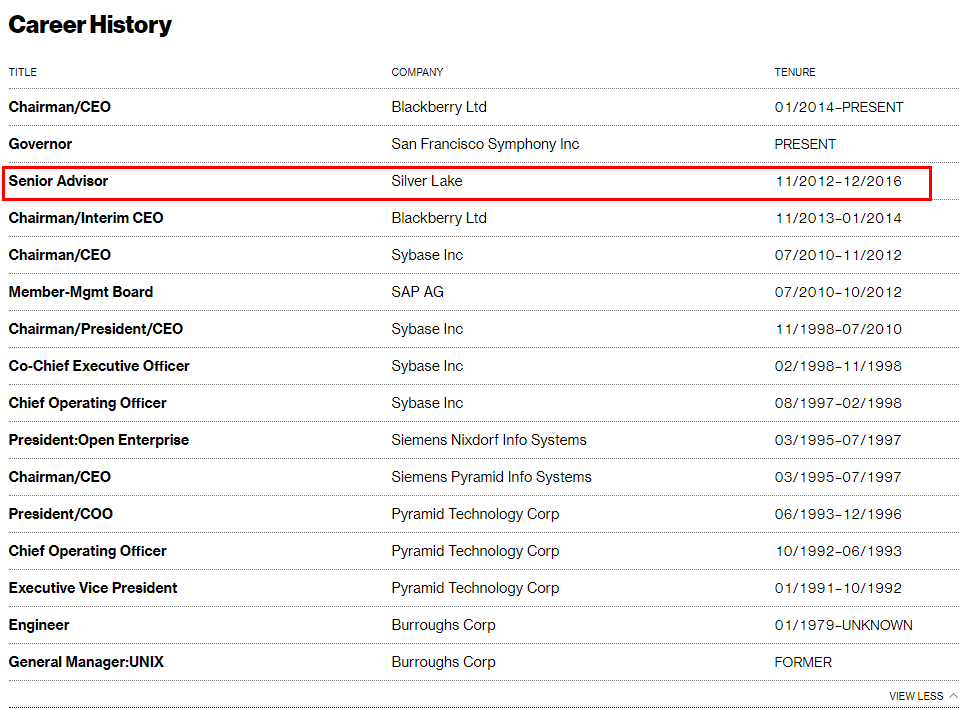Click tenure 07/2010-11/2012

pyautogui.click(x=838, y=255)
